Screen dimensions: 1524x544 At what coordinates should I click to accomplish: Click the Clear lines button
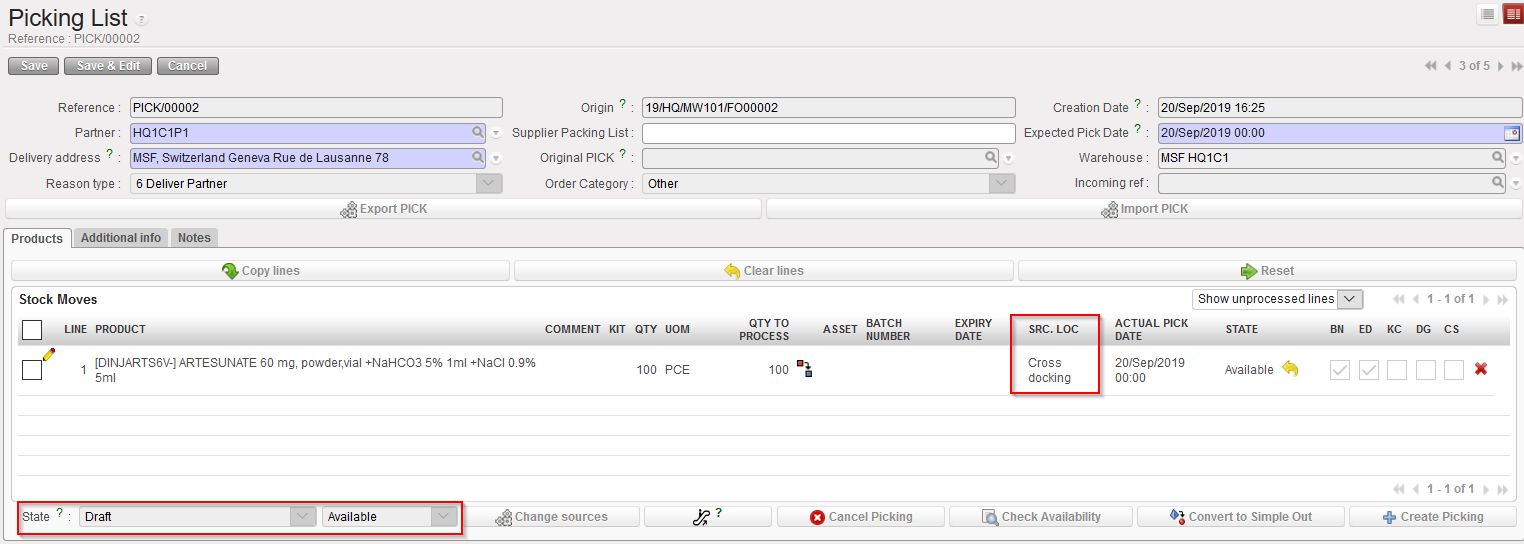[763, 271]
